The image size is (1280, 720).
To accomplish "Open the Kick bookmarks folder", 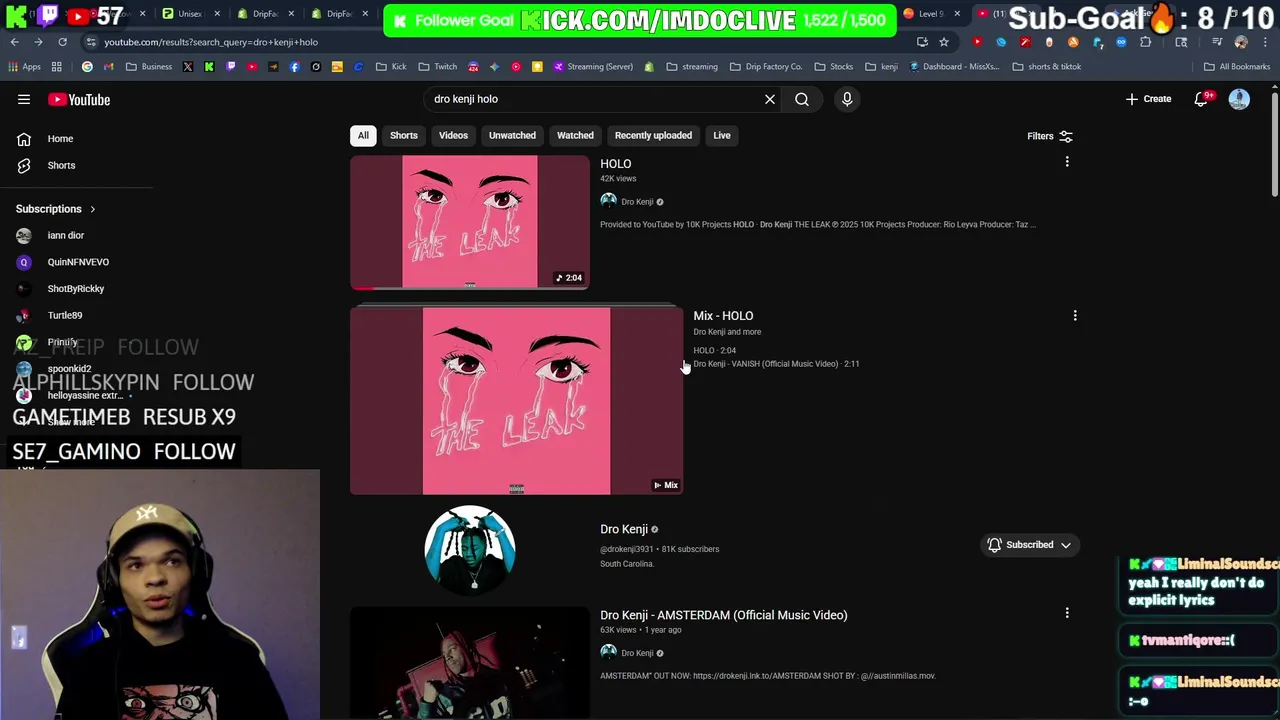I will (x=391, y=67).
